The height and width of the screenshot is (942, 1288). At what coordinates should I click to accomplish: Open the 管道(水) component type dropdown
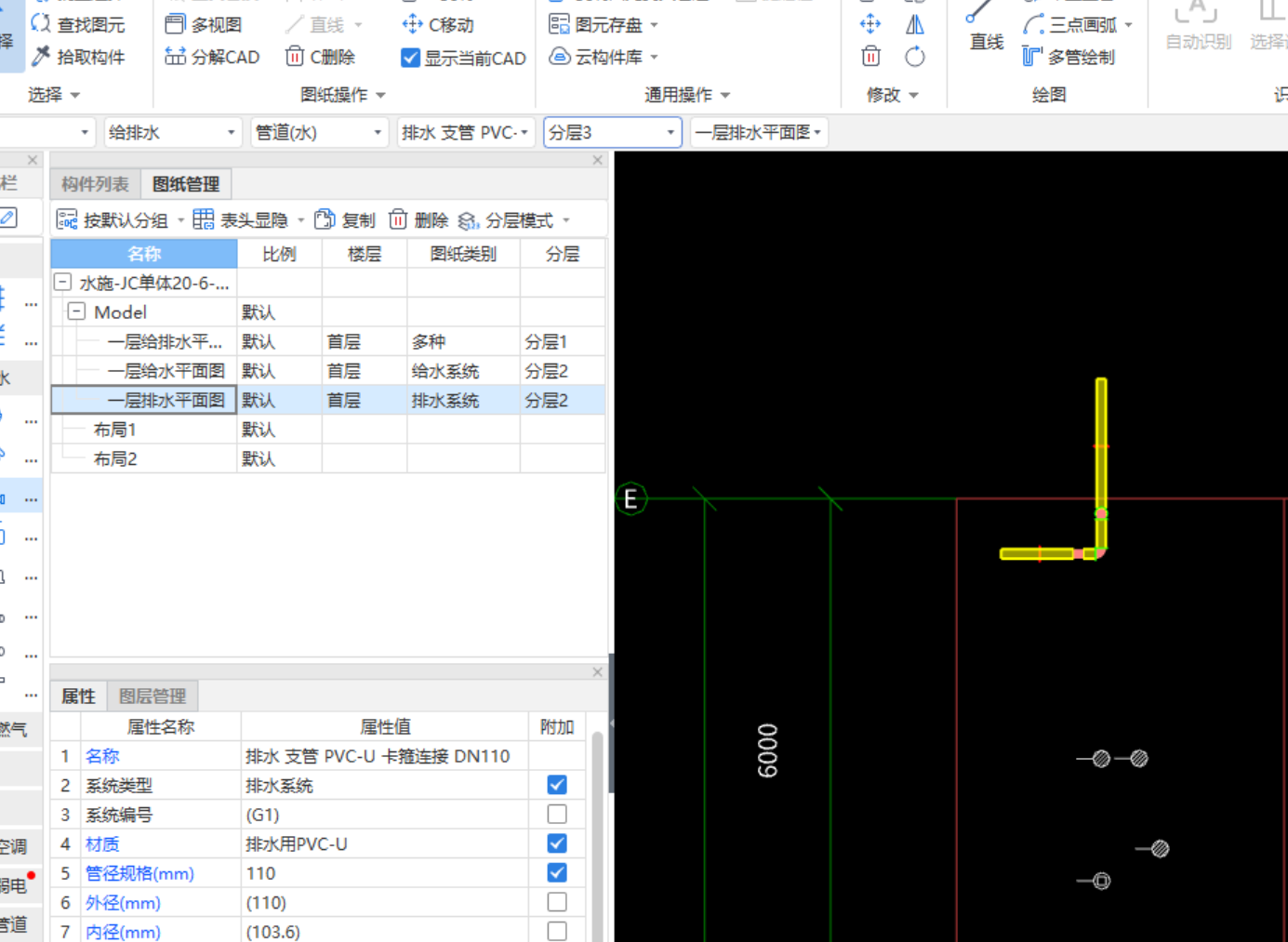pyautogui.click(x=319, y=132)
